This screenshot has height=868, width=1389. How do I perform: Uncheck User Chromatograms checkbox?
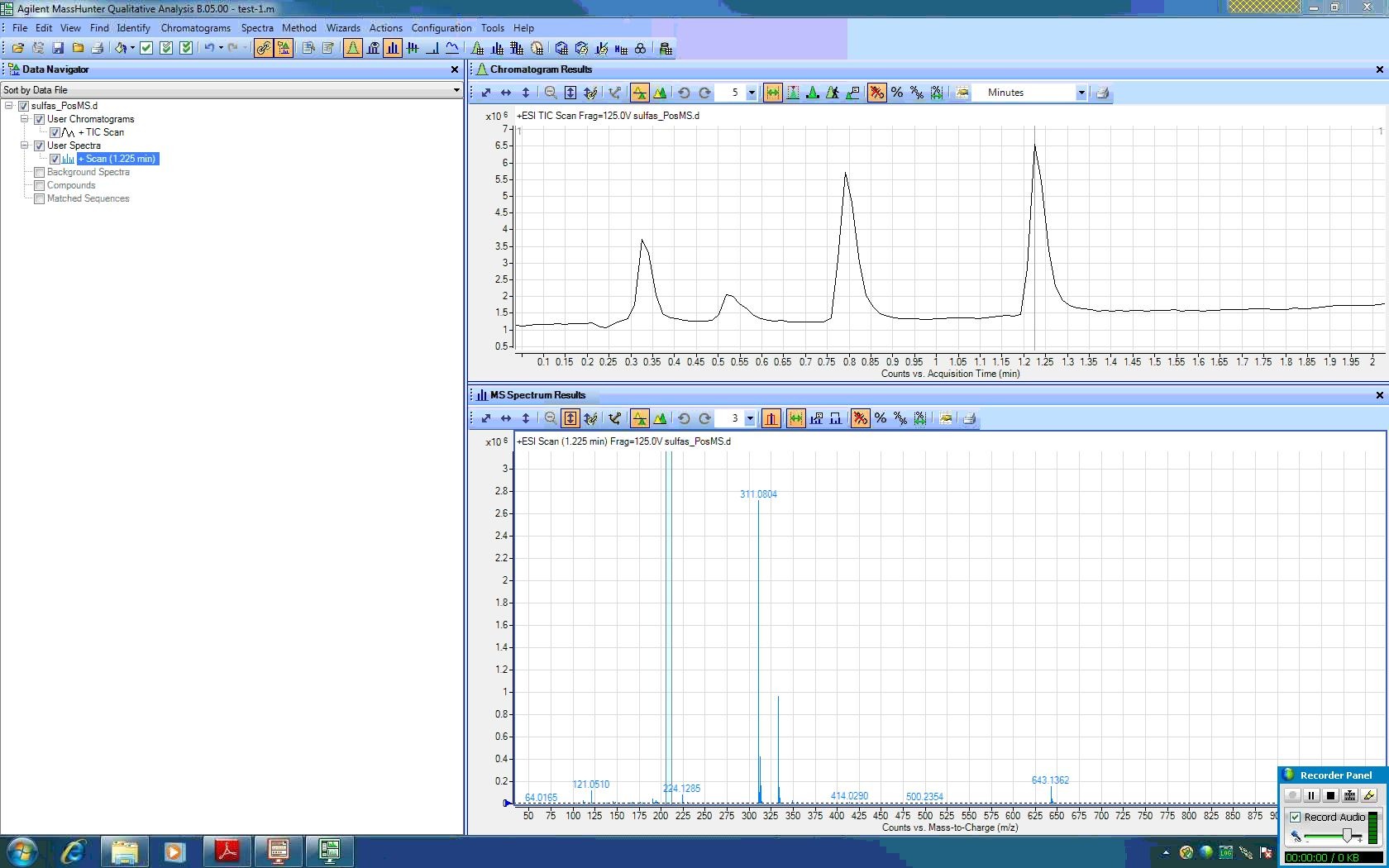coord(39,119)
